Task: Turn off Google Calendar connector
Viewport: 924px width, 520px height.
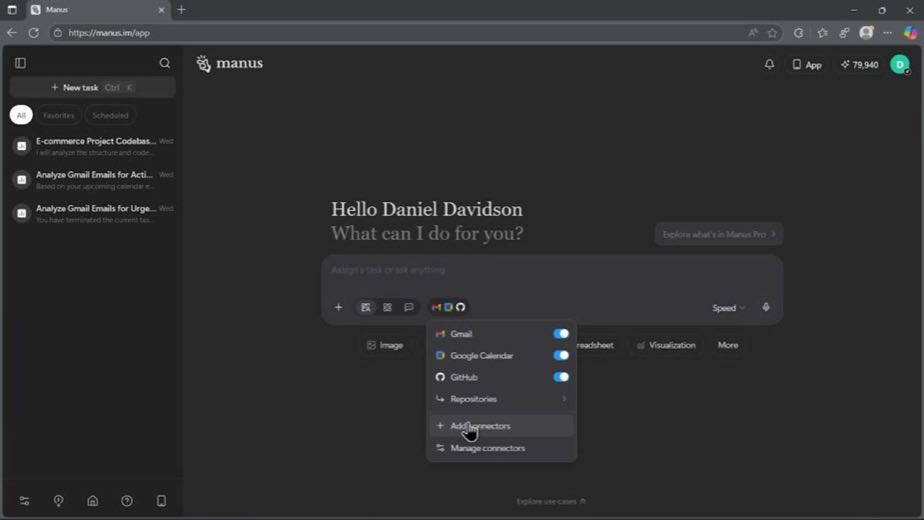Action: 560,356
